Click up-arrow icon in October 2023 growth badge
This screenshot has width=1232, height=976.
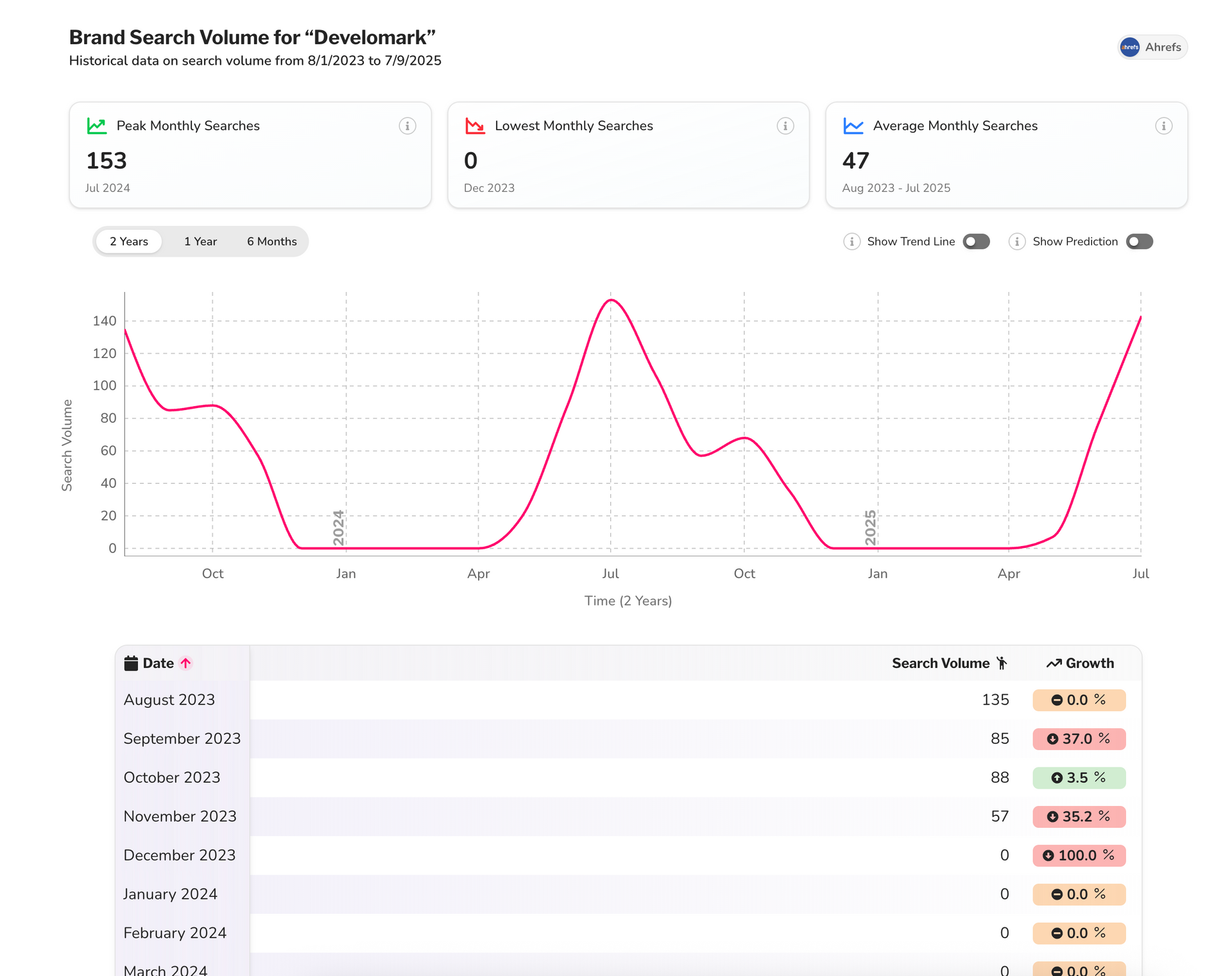coord(1057,778)
